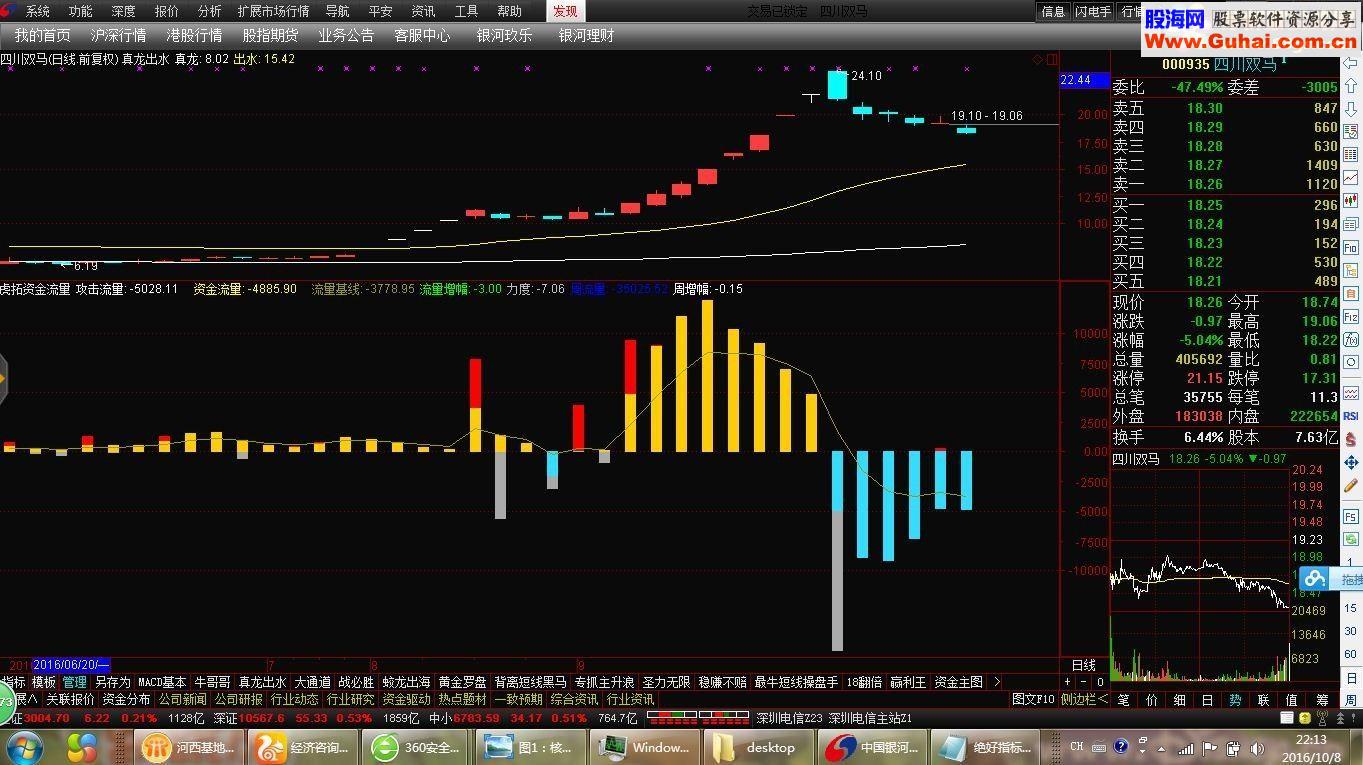Viewport: 1363px width, 765px height.
Task: Click the RSI indicator icon
Action: [1350, 416]
